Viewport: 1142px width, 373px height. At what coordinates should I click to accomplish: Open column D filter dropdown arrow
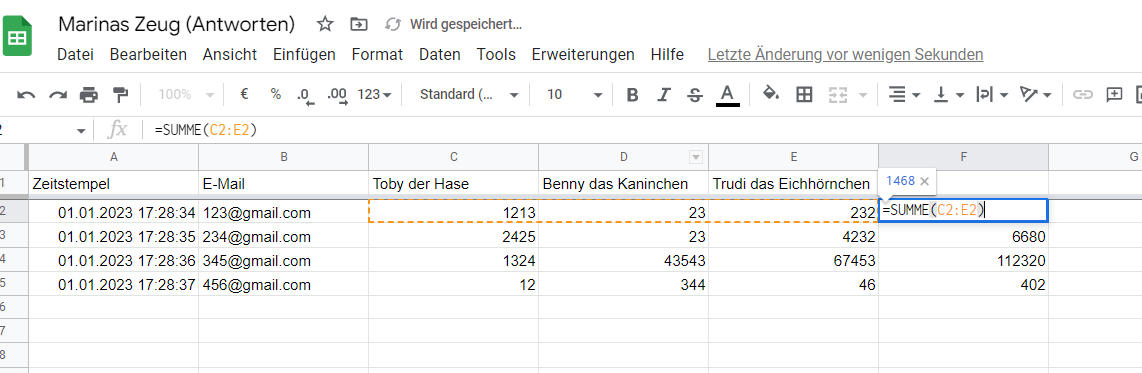click(696, 157)
